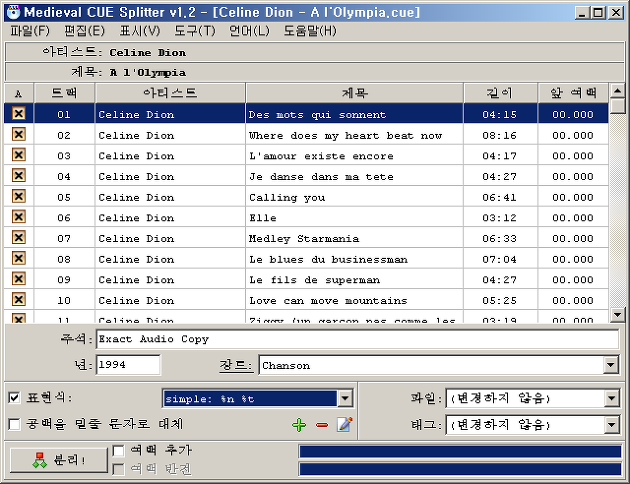Click the 07:04 length cell
The height and width of the screenshot is (484, 630).
point(499,259)
